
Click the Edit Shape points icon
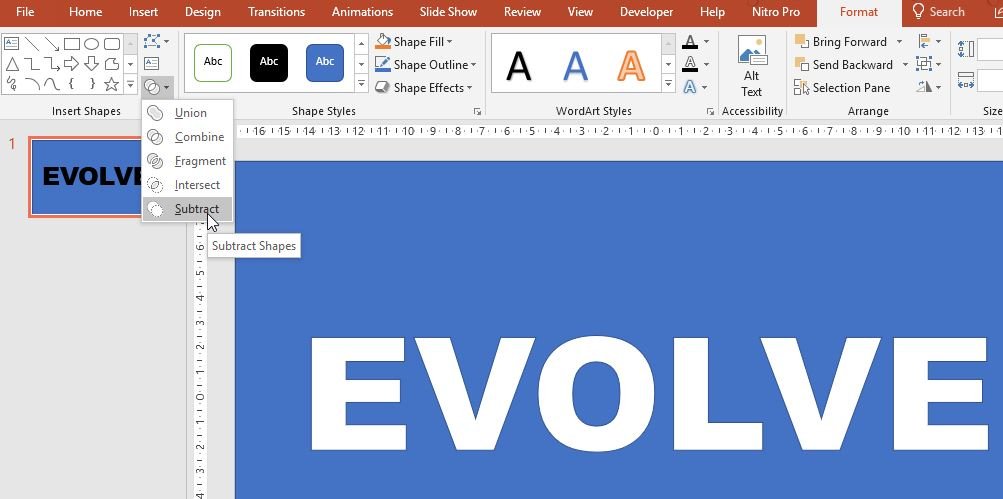coord(153,42)
